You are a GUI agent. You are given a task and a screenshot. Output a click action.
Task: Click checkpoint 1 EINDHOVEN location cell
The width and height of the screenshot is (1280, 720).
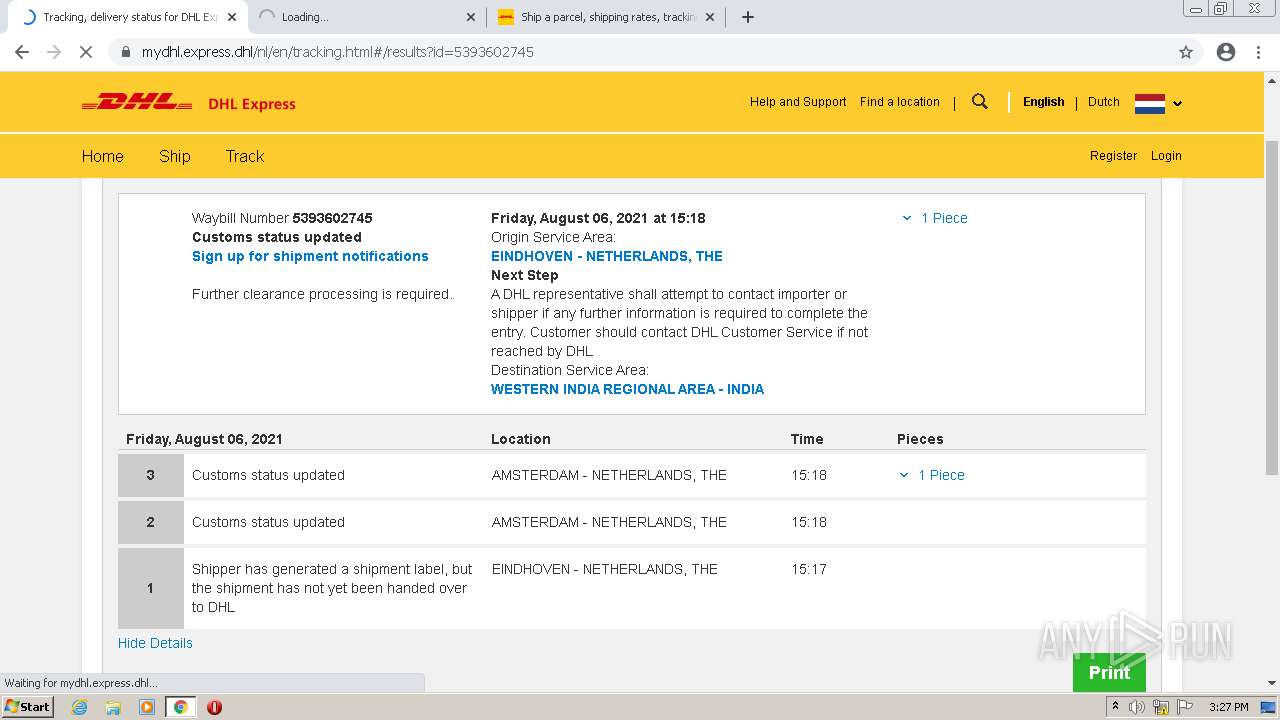[605, 569]
